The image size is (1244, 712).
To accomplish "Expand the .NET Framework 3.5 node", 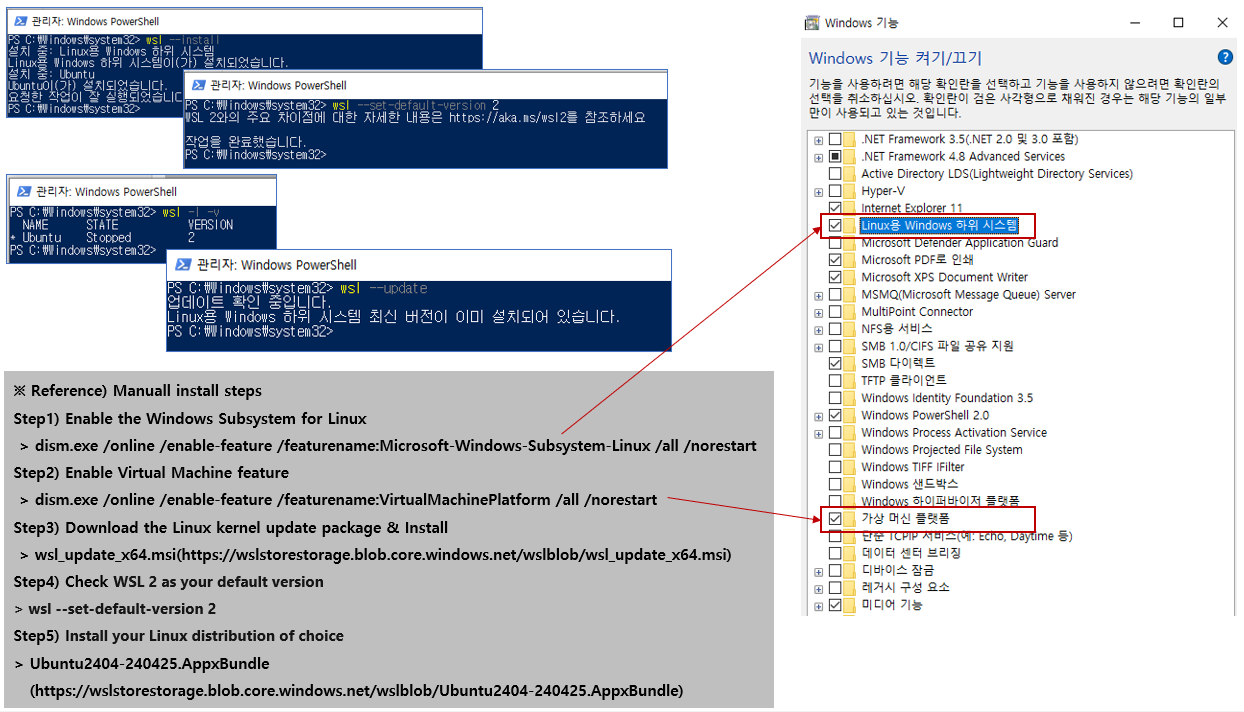I will tap(819, 140).
